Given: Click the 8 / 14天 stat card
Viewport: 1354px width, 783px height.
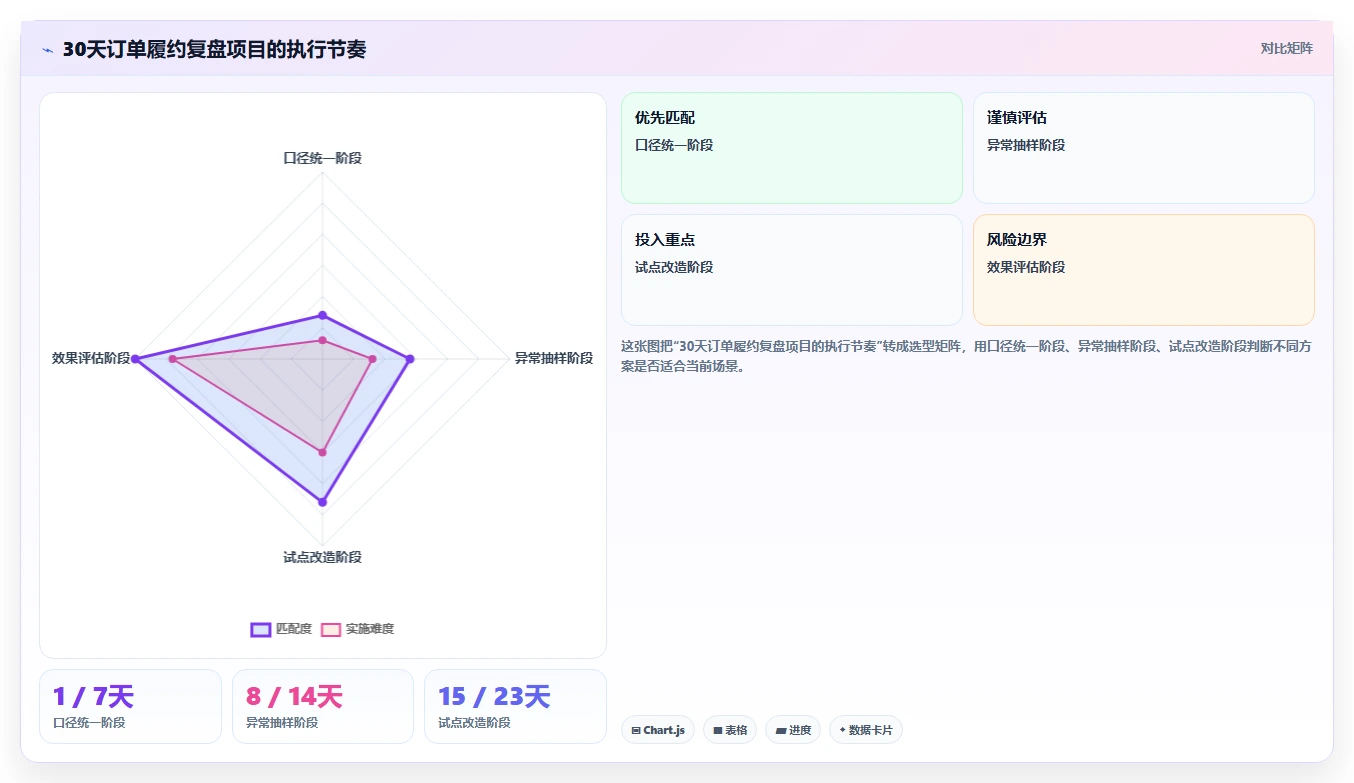Looking at the screenshot, I should coord(323,706).
